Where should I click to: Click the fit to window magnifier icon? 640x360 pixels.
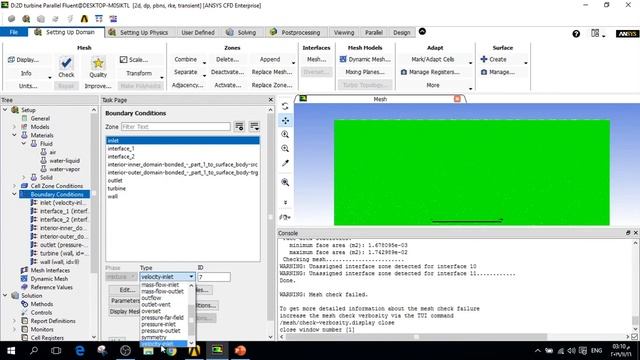click(x=285, y=182)
